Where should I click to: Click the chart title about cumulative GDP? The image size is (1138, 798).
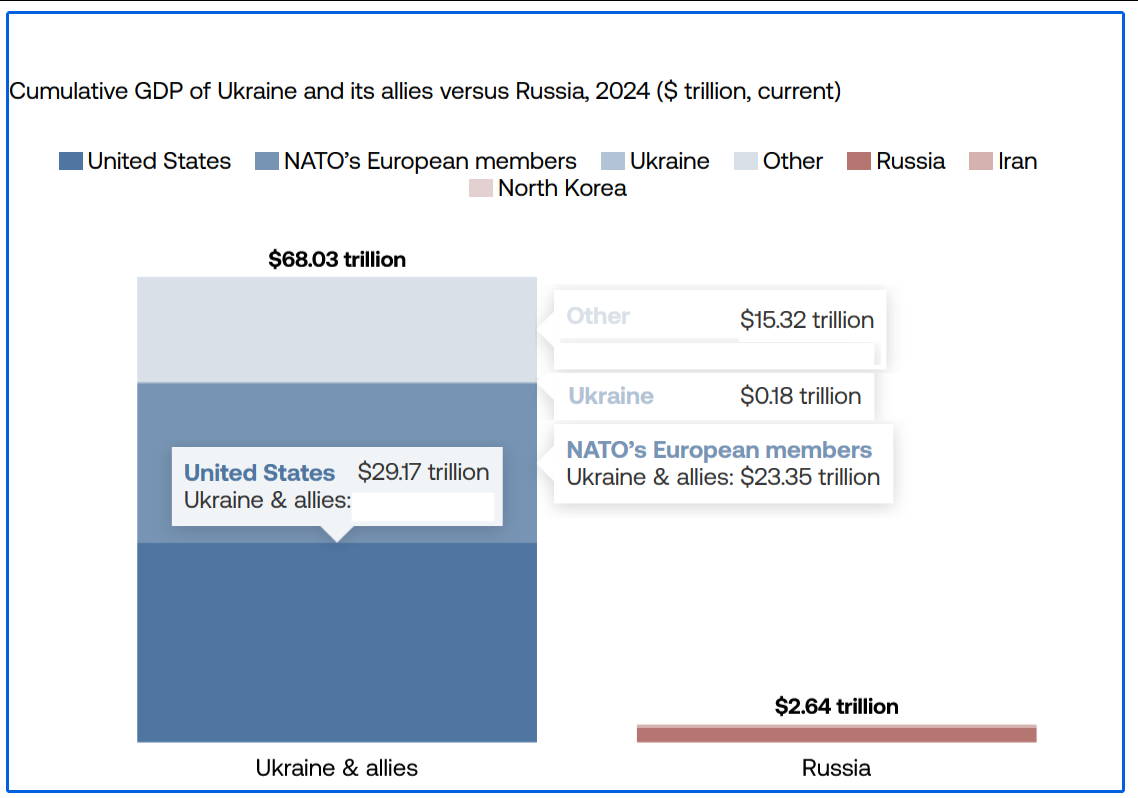point(425,91)
